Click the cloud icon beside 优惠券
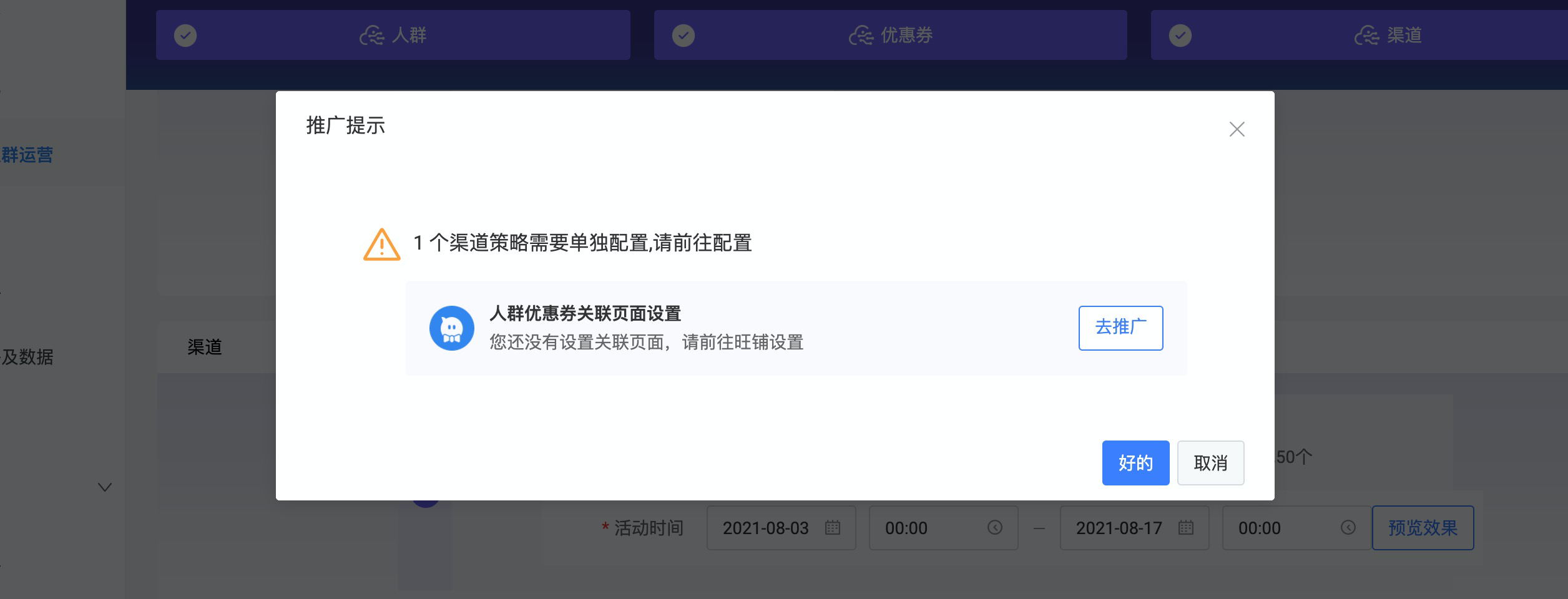The width and height of the screenshot is (1568, 599). pyautogui.click(x=861, y=36)
